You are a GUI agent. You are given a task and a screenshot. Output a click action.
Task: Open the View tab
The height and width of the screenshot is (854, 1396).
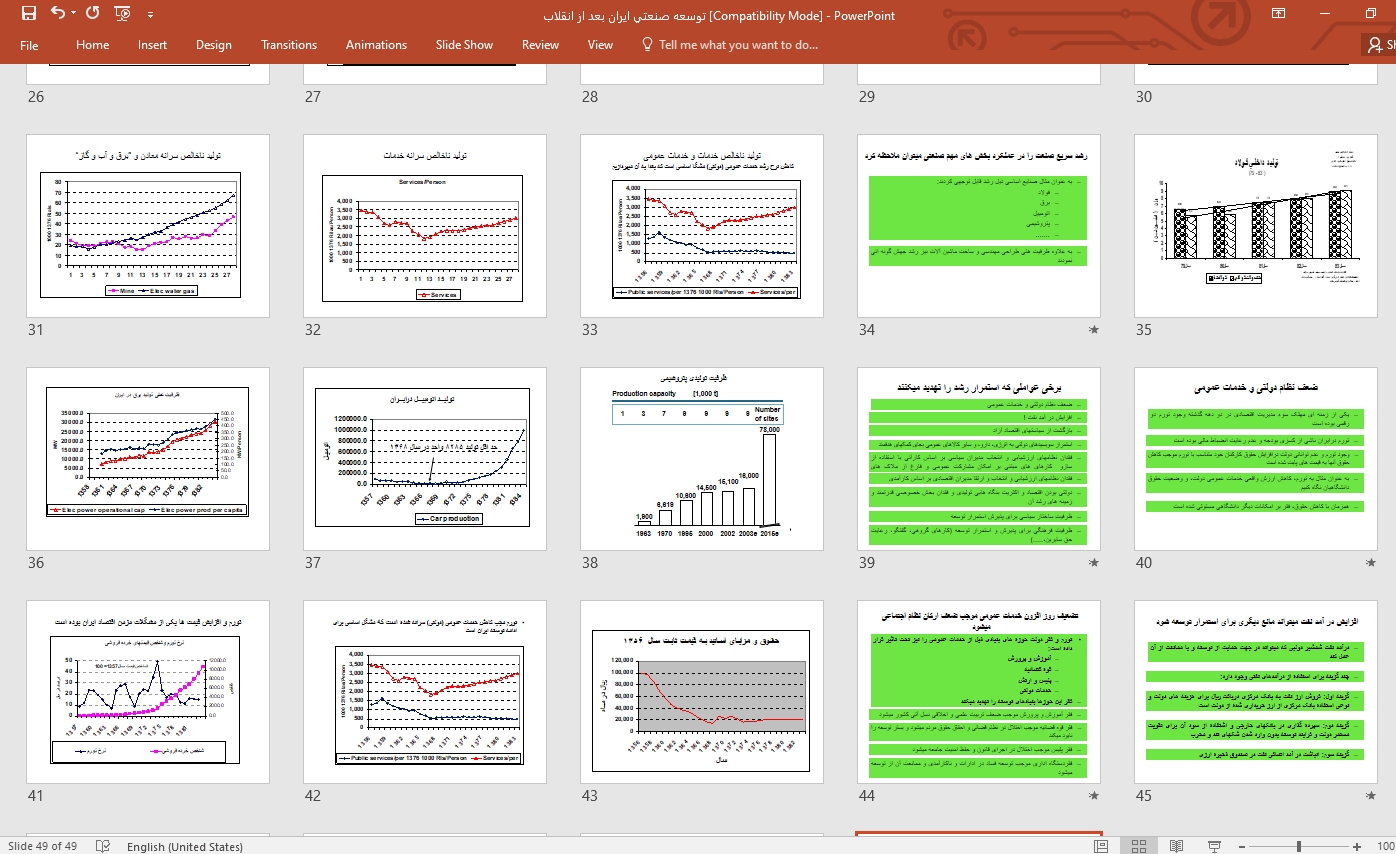(x=600, y=45)
